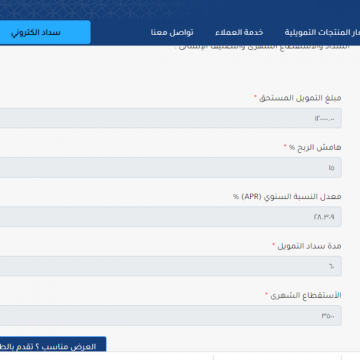Click the هامش الربح % label text
Screen dimensions: 360x360
coord(315,147)
